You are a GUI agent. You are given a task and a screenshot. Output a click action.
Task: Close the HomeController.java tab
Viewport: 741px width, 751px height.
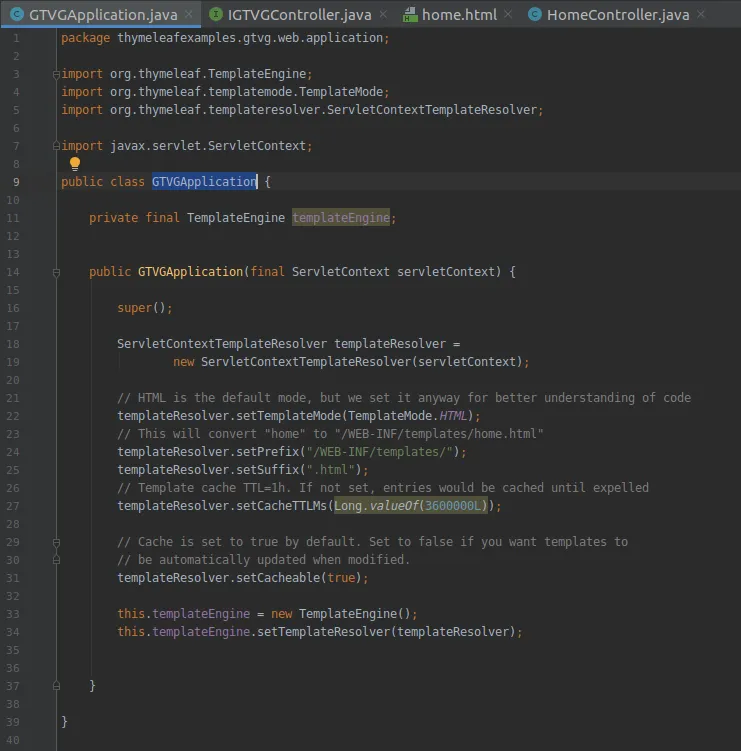[x=701, y=14]
